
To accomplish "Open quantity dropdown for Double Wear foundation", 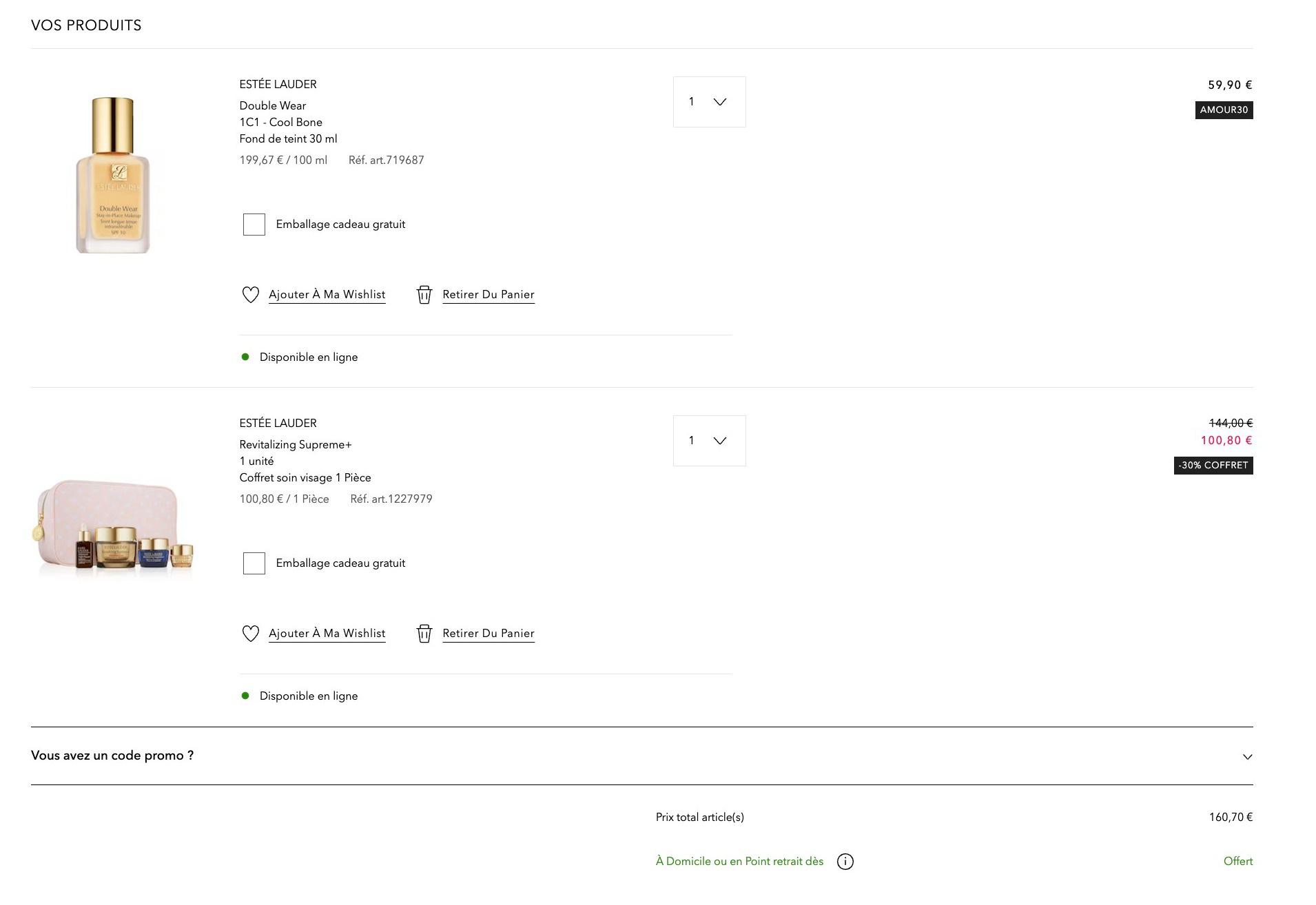I will coord(709,102).
